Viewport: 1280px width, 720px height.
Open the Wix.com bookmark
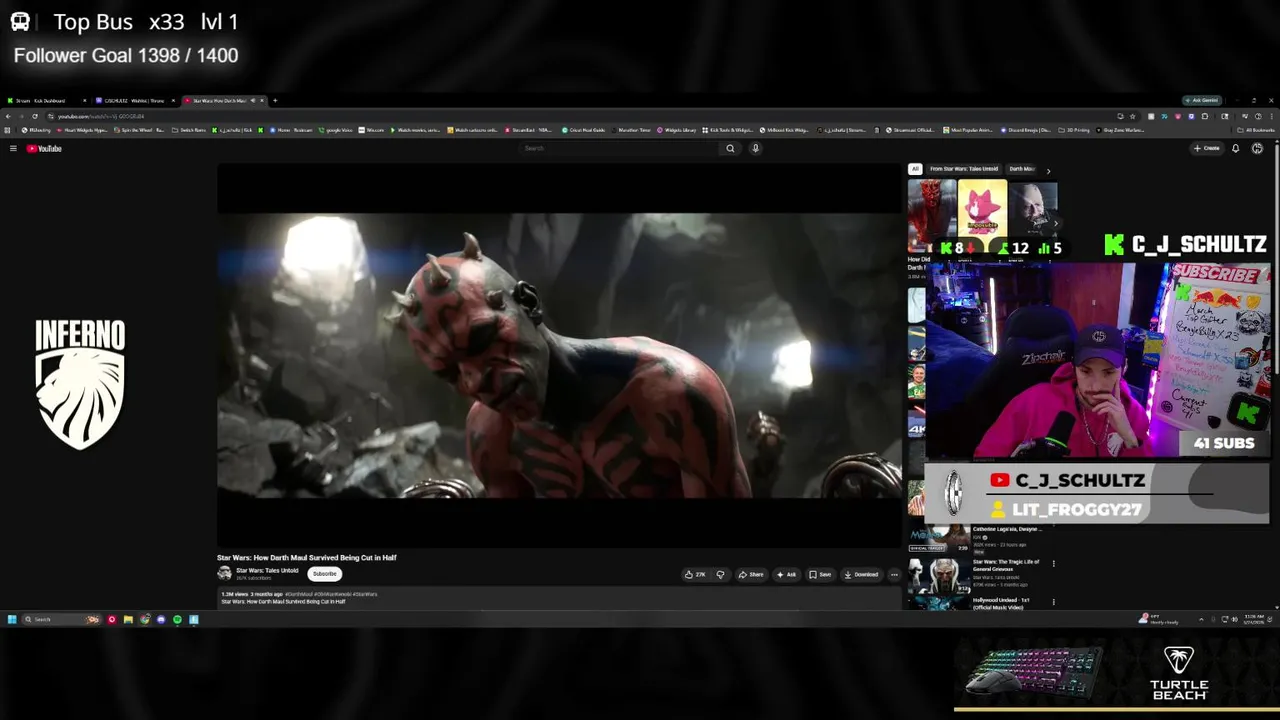pos(371,130)
